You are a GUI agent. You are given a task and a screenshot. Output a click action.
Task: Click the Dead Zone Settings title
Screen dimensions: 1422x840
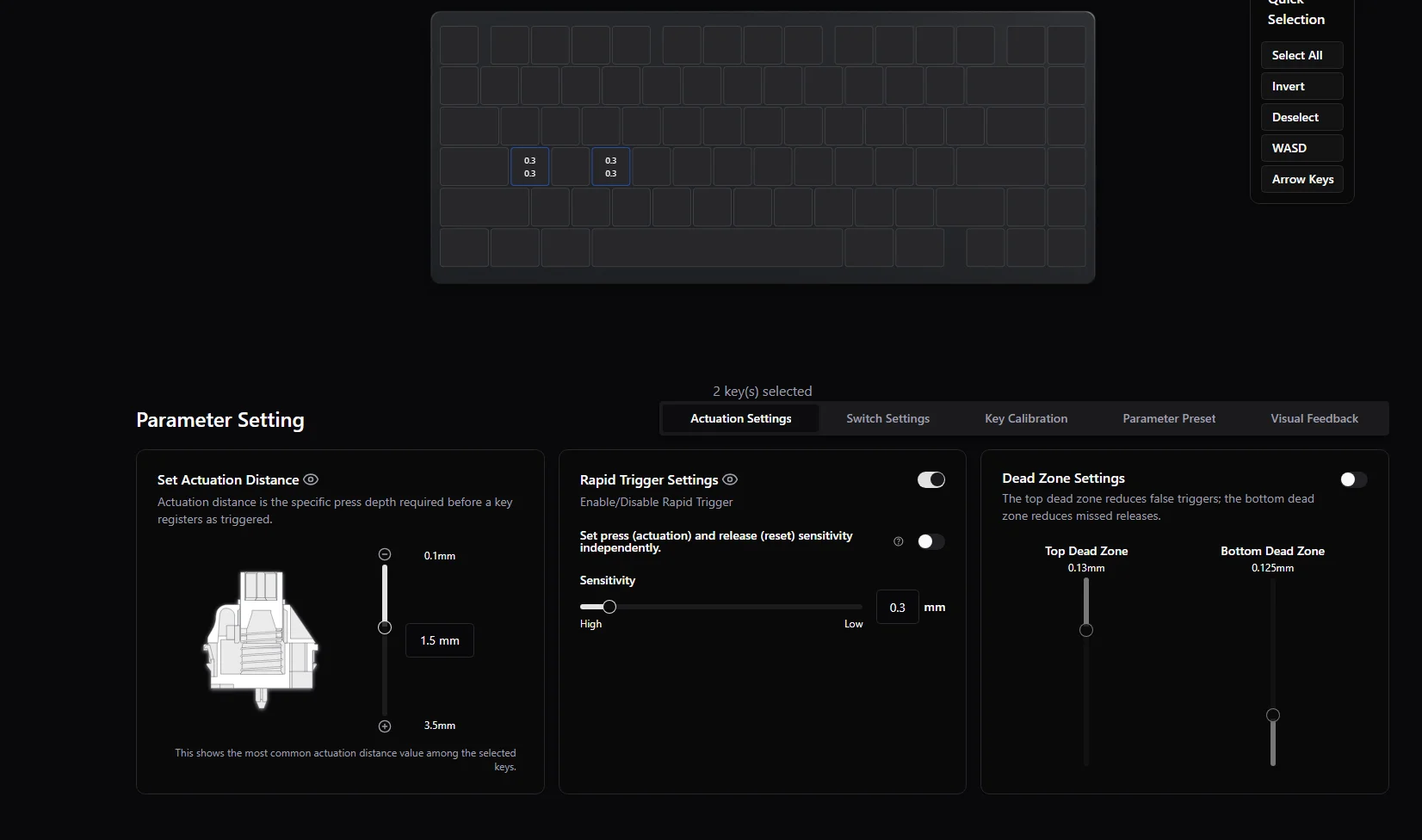click(x=1064, y=478)
